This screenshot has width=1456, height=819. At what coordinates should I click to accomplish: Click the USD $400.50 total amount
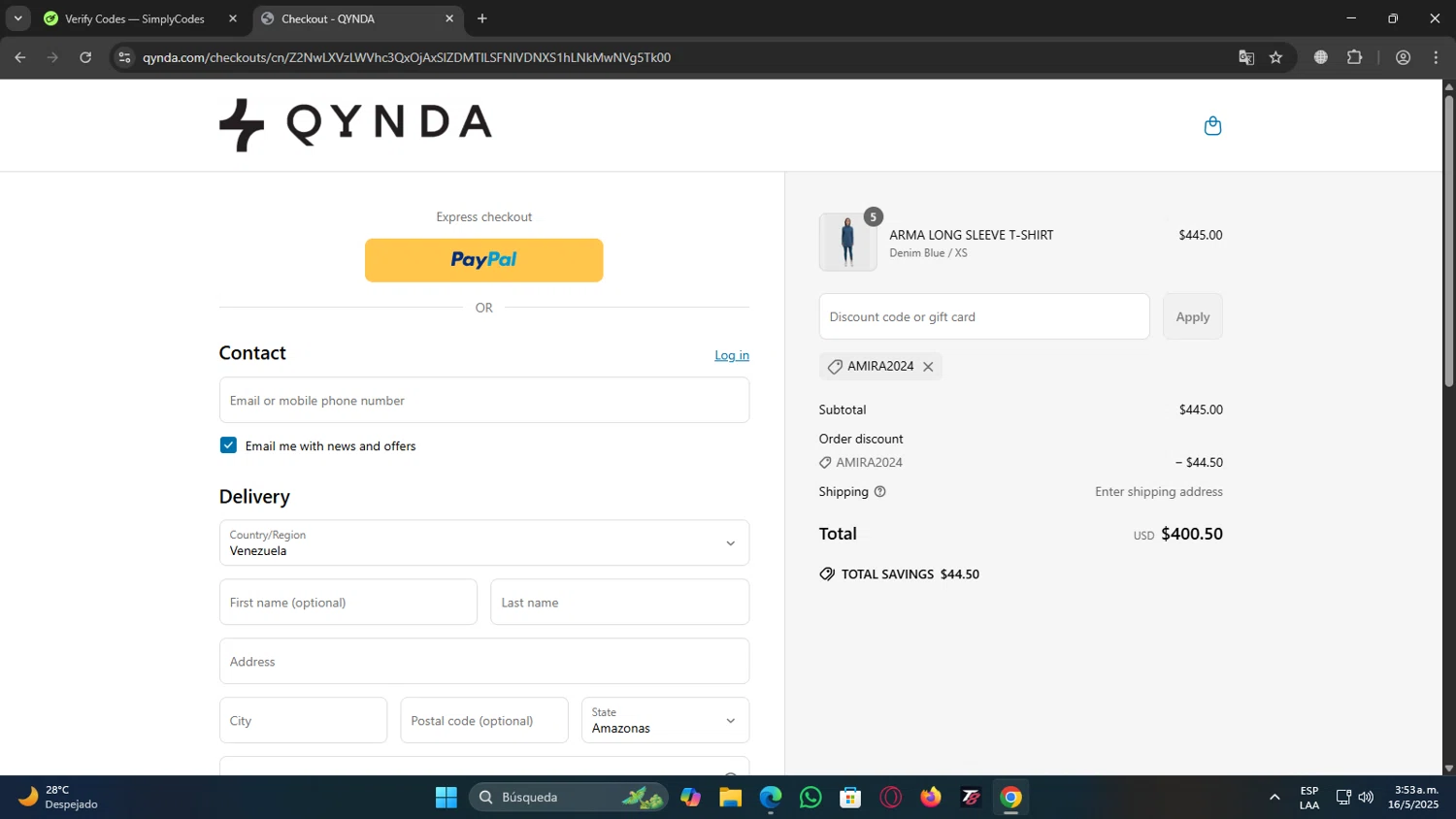tap(1178, 534)
